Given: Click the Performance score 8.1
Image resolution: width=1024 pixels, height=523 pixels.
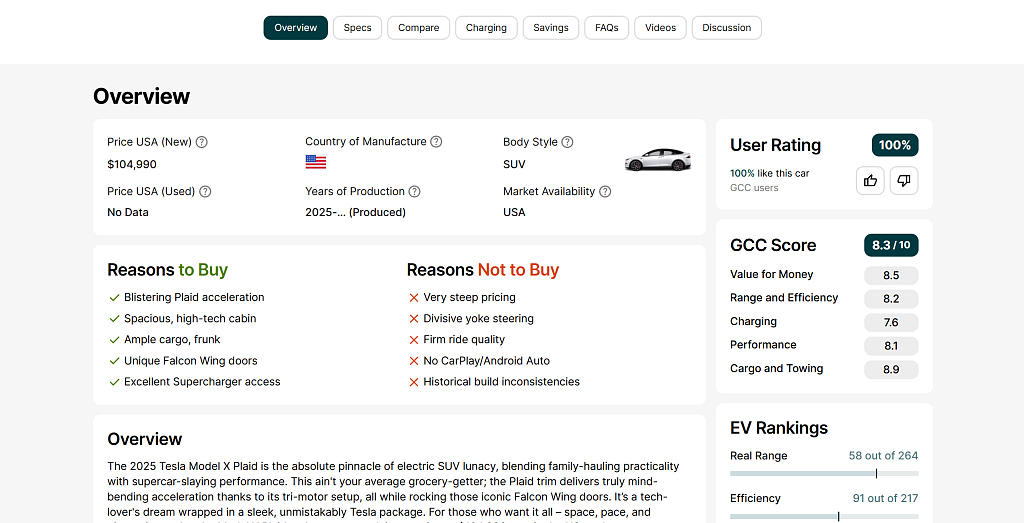Looking at the screenshot, I should 891,346.
